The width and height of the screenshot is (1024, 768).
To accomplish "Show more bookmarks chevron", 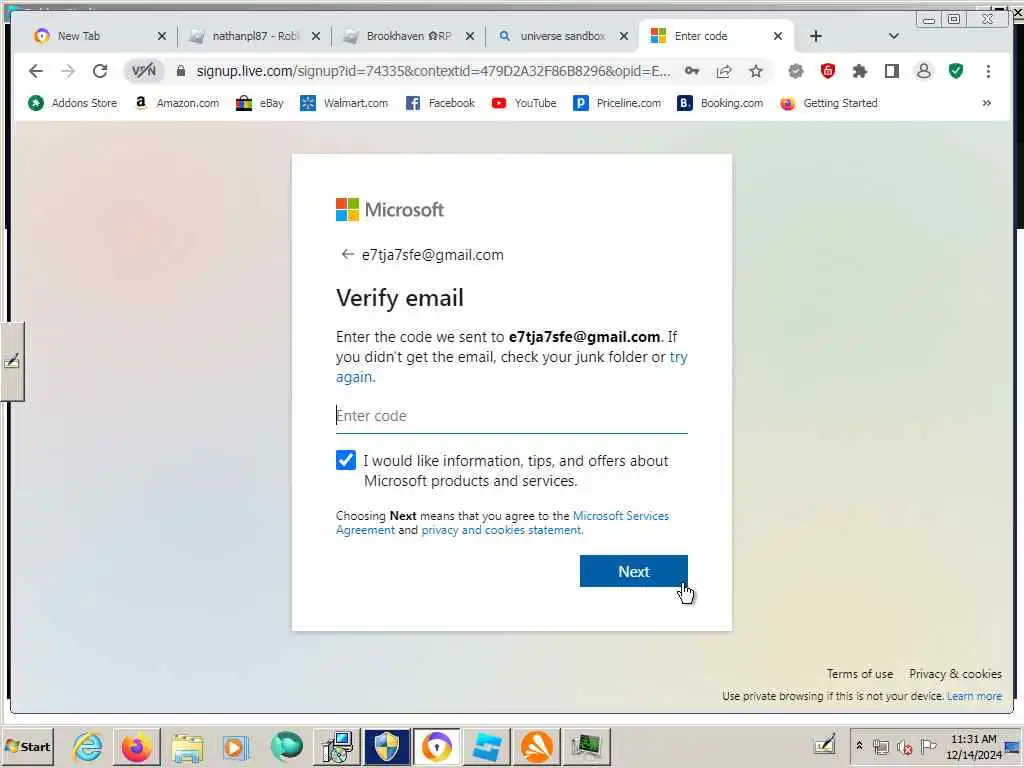I will (x=986, y=103).
